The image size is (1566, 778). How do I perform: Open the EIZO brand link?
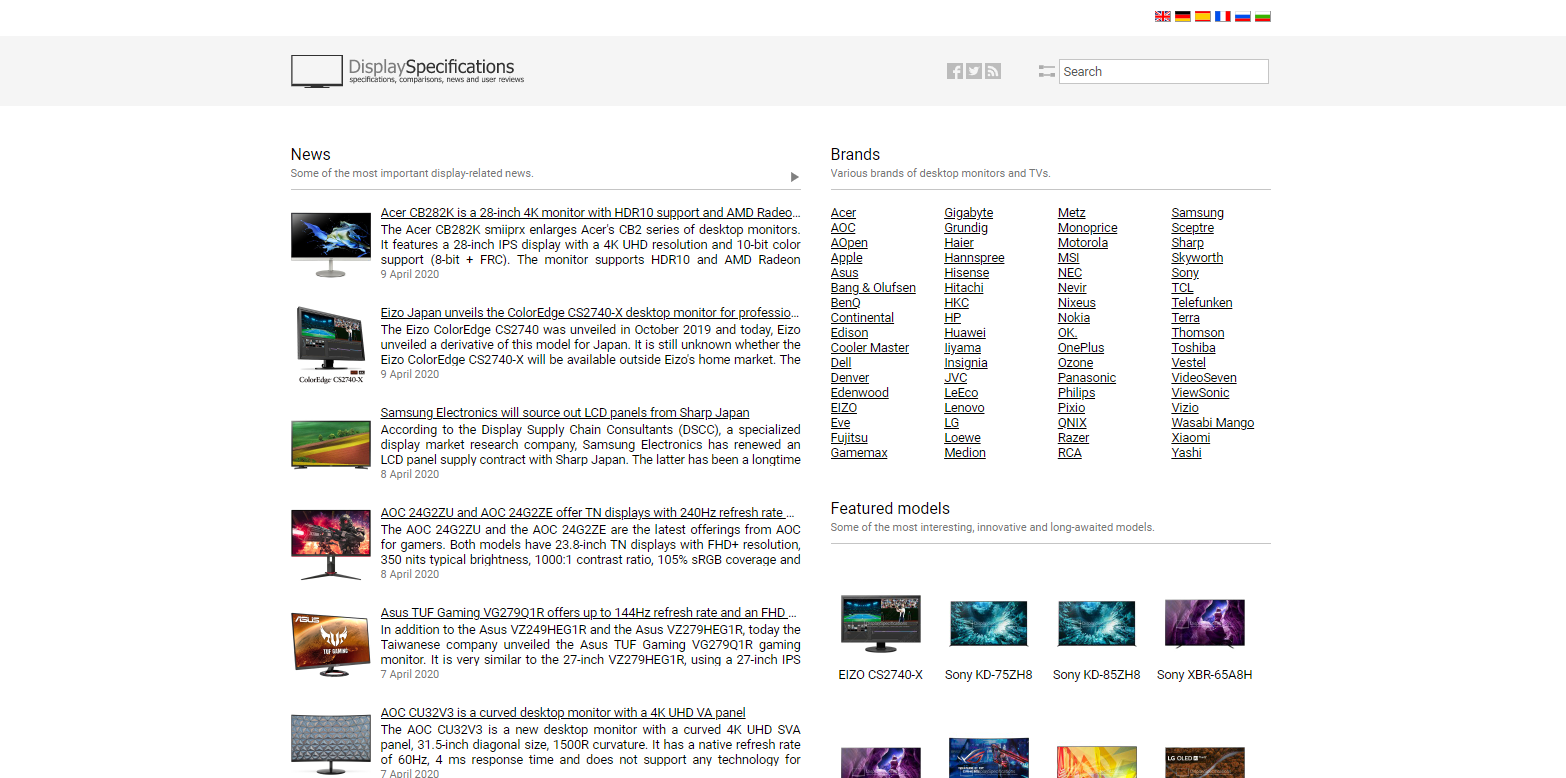tap(844, 408)
